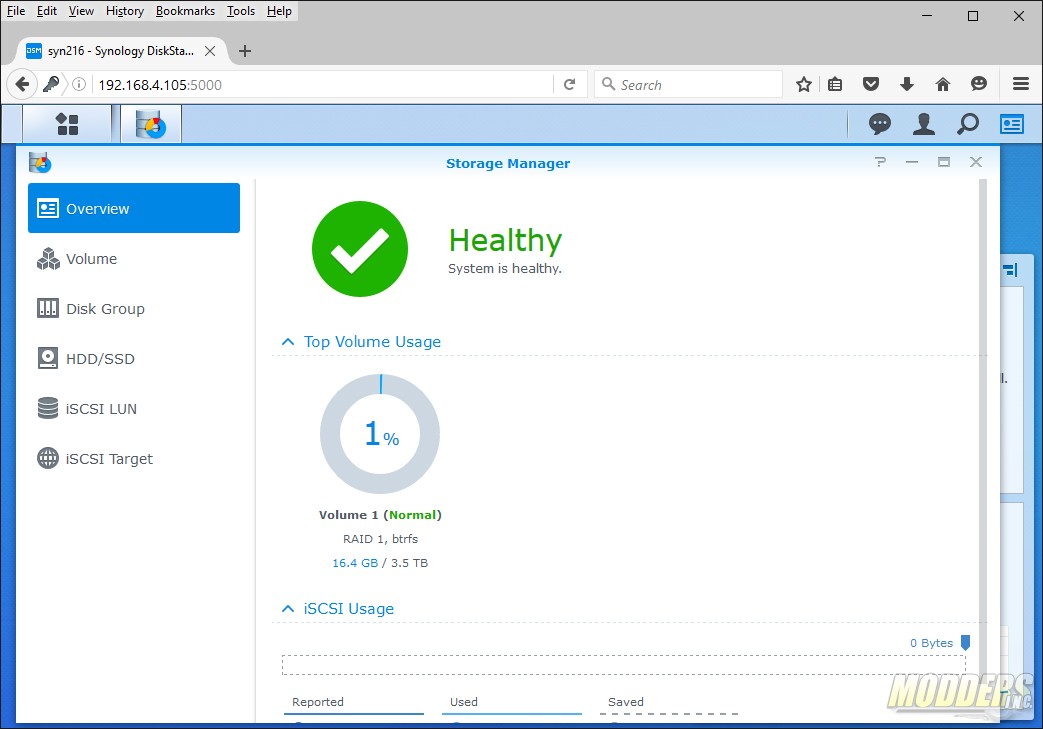Open DSM notifications chat bubble icon
This screenshot has width=1043, height=729.
point(879,124)
